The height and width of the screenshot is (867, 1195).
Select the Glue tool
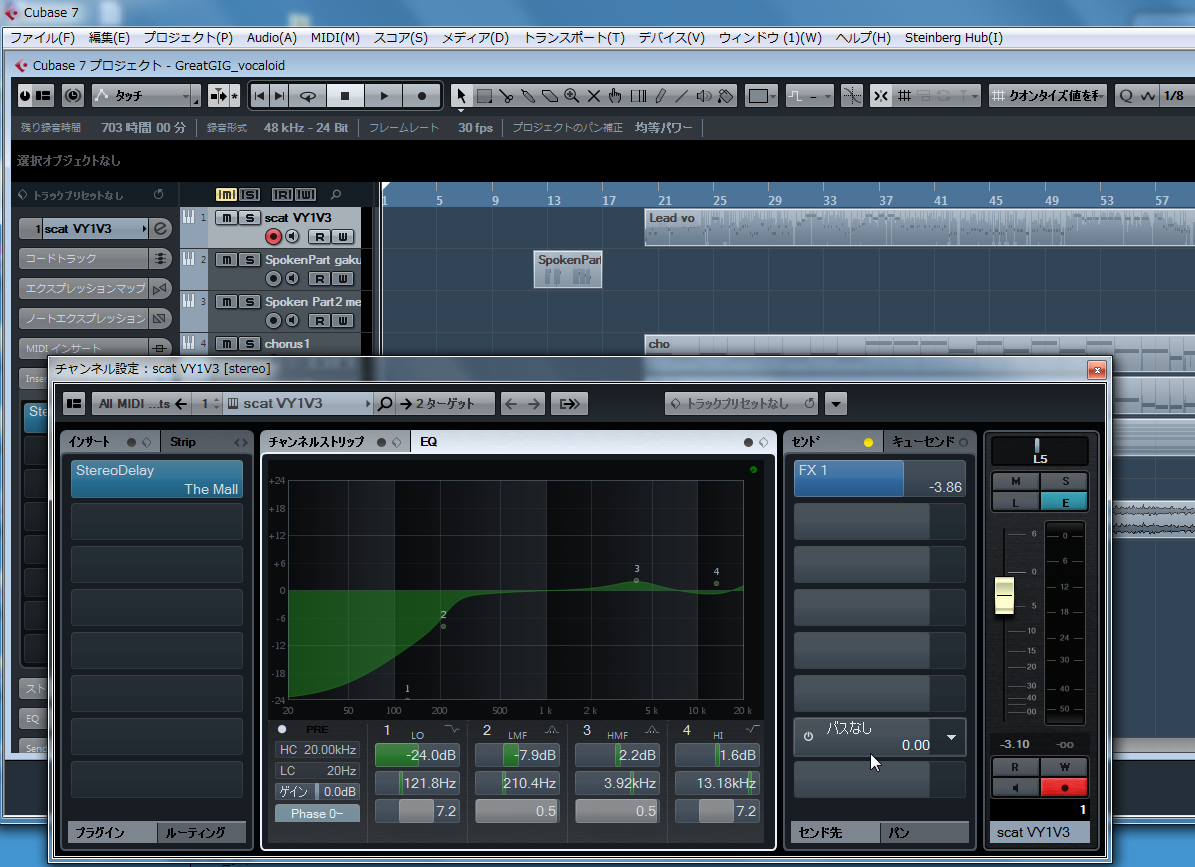point(527,96)
